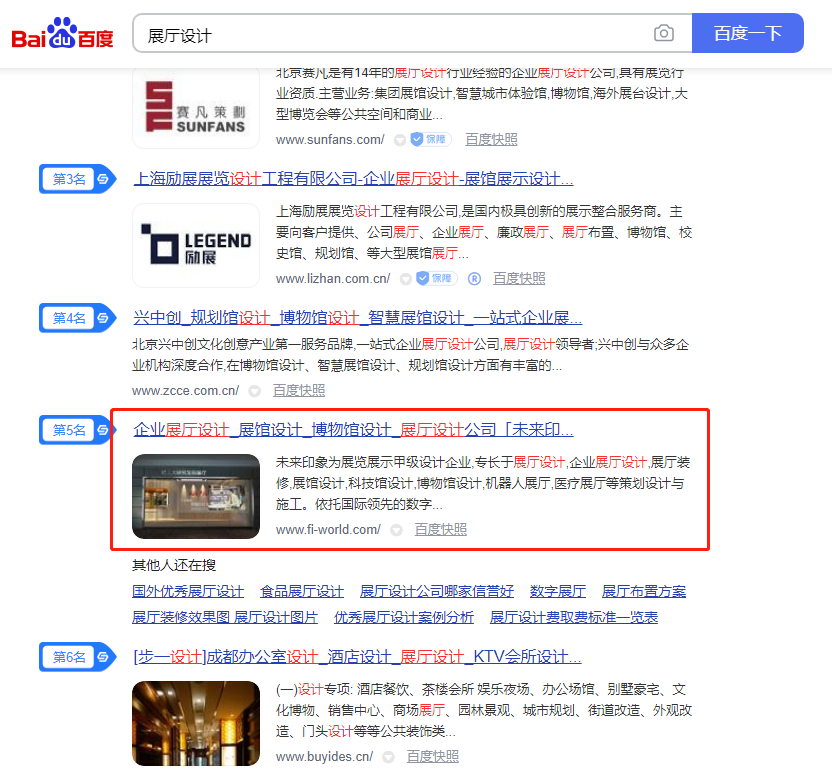Click related search 国外优秀展厅设计

pos(188,591)
